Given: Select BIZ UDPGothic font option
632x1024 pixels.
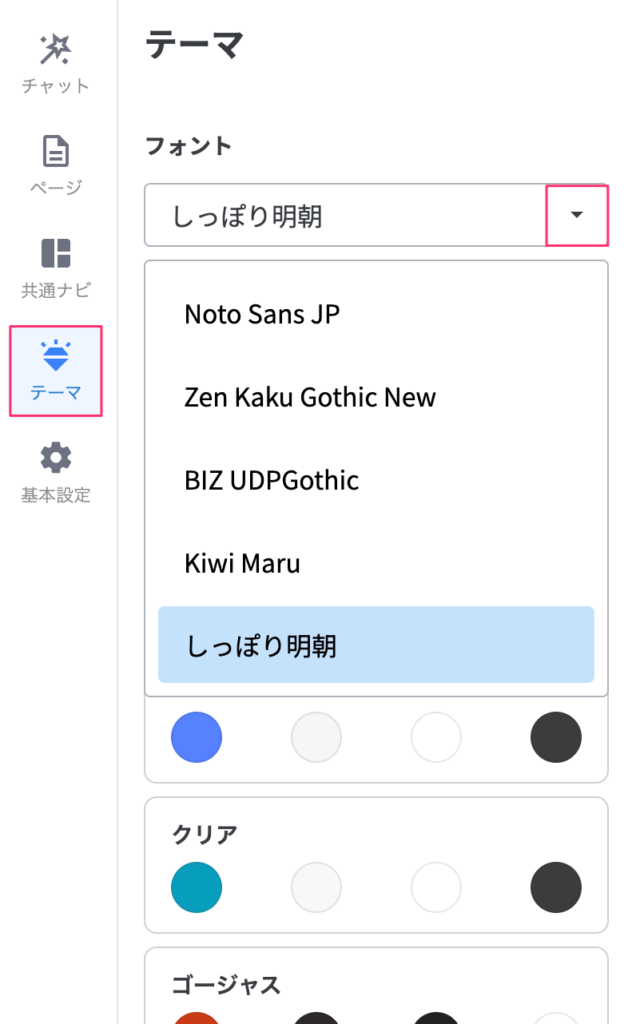Looking at the screenshot, I should click(271, 479).
